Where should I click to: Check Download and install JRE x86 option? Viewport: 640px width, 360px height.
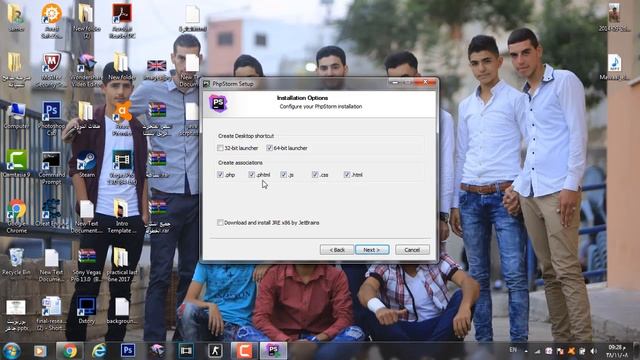(x=220, y=222)
